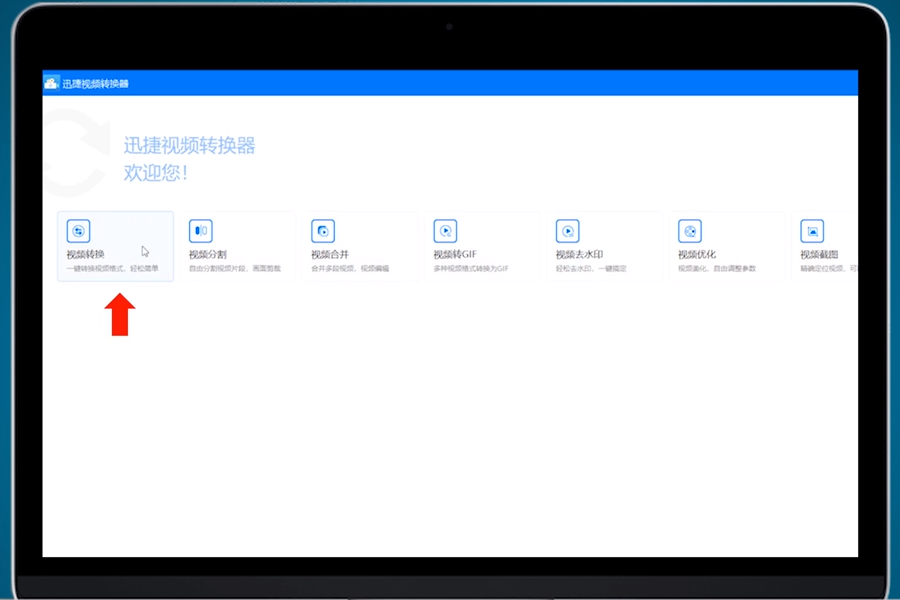Viewport: 900px width, 600px height.
Task: Click the 欢迎您! greeting text
Action: [x=156, y=172]
